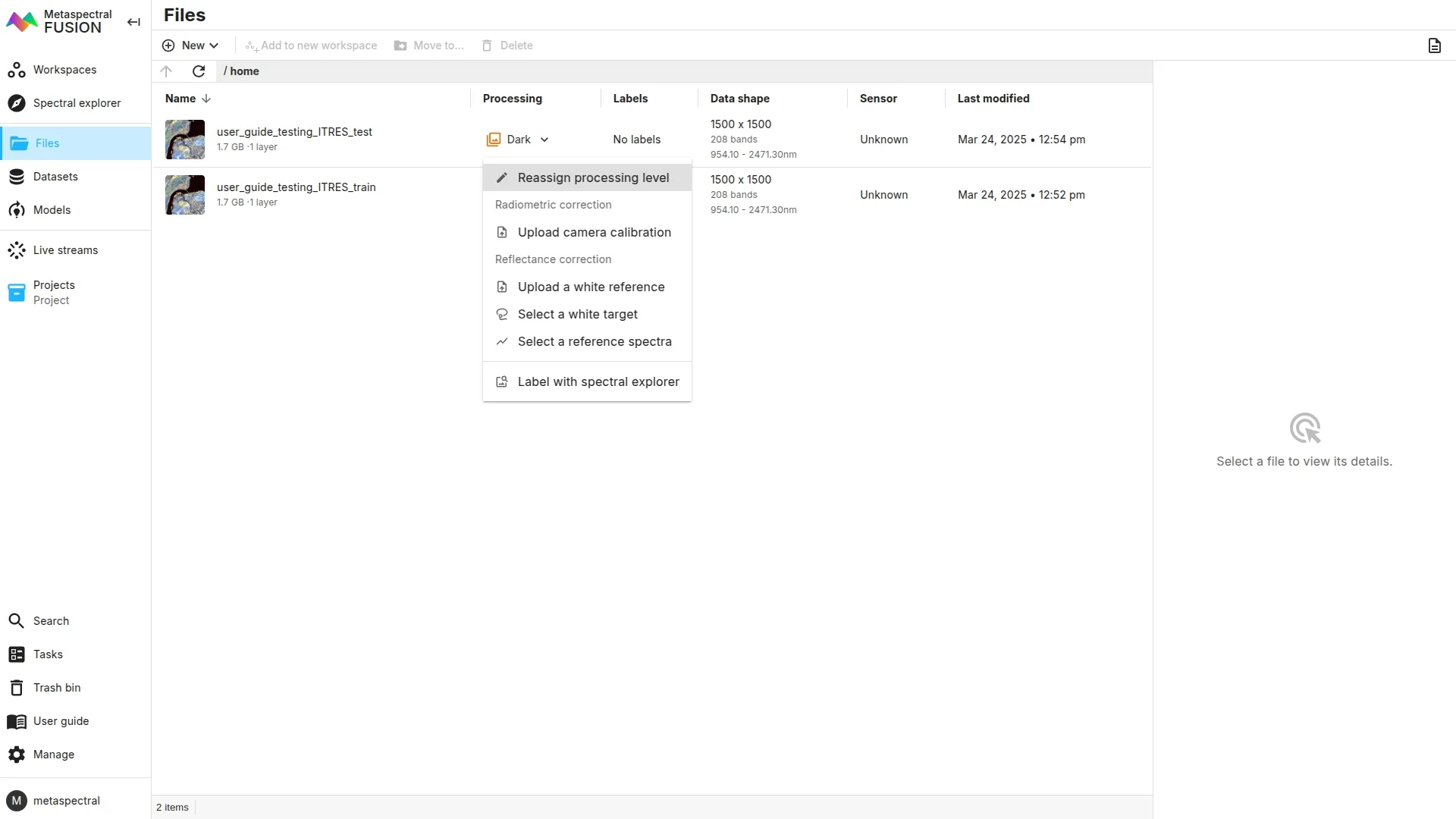The height and width of the screenshot is (819, 1456).
Task: Toggle the Dark processing level dropdown
Action: coord(518,140)
